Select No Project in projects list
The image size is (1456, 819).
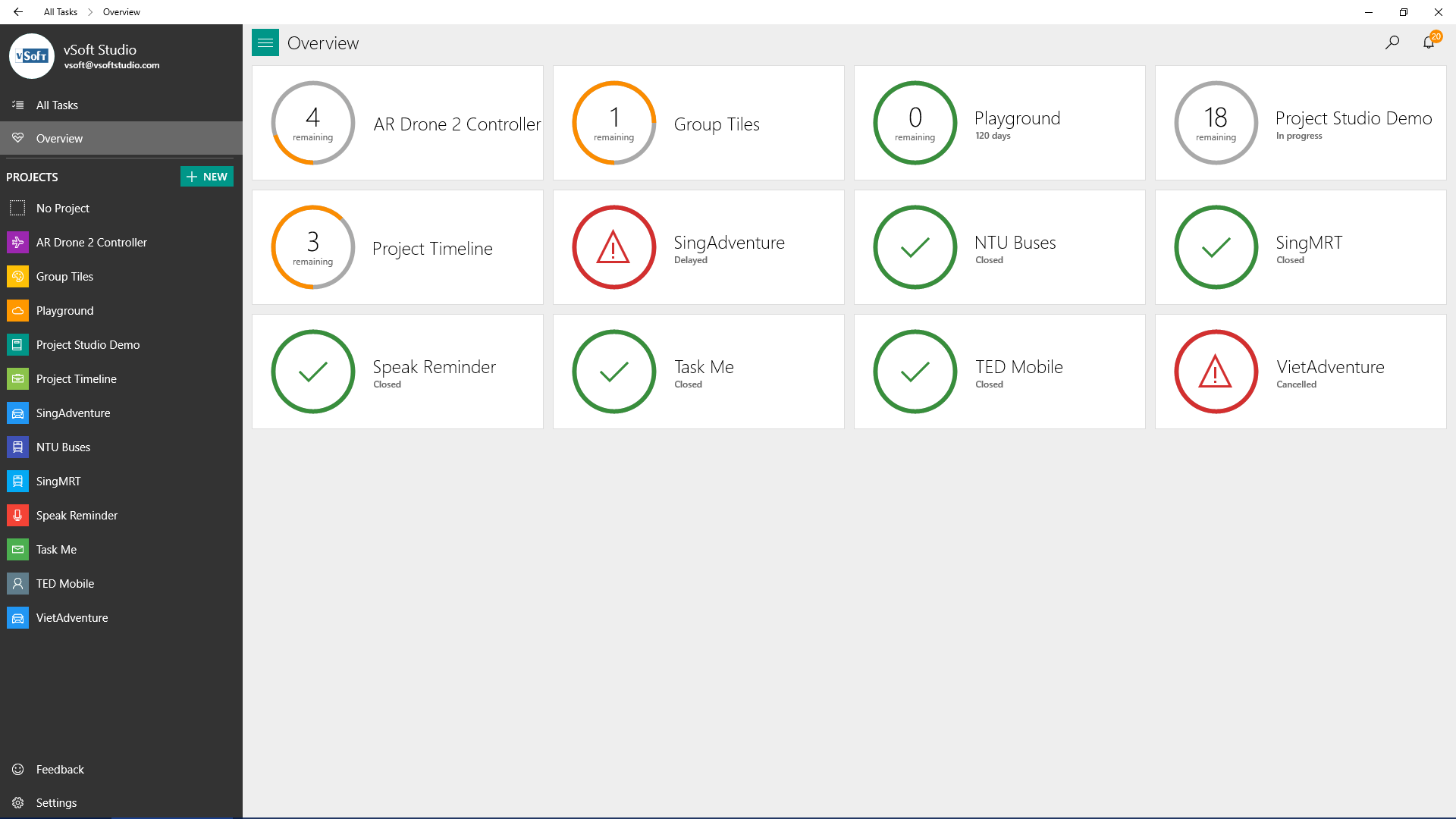62,209
